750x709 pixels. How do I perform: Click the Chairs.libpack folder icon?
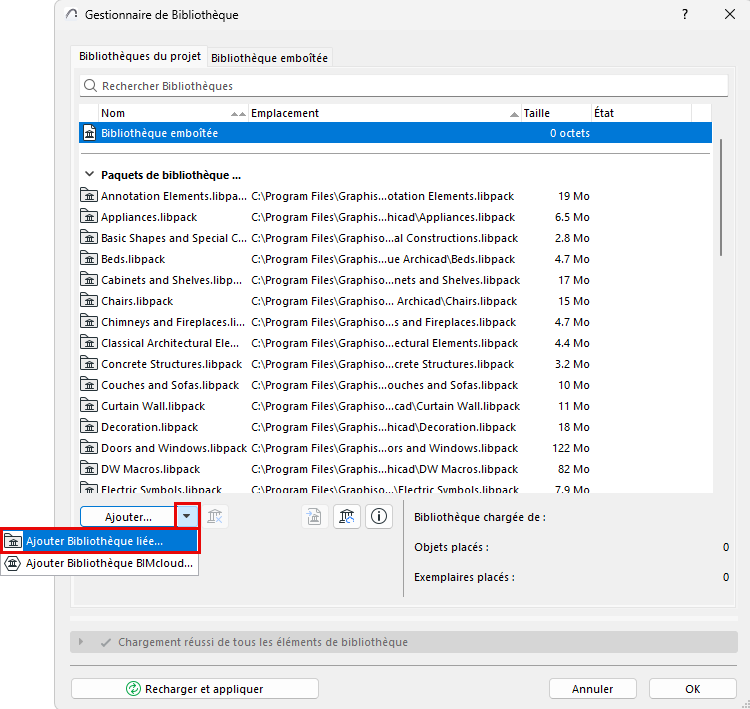(88, 300)
